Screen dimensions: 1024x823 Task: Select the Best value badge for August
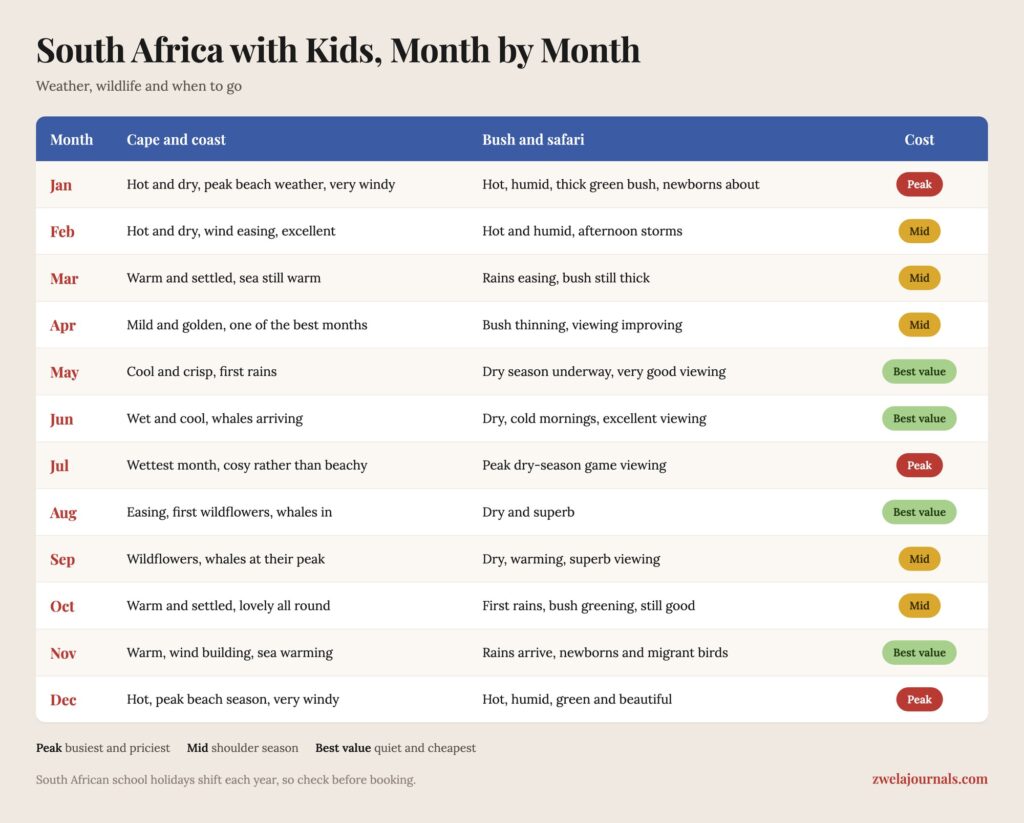coord(919,512)
